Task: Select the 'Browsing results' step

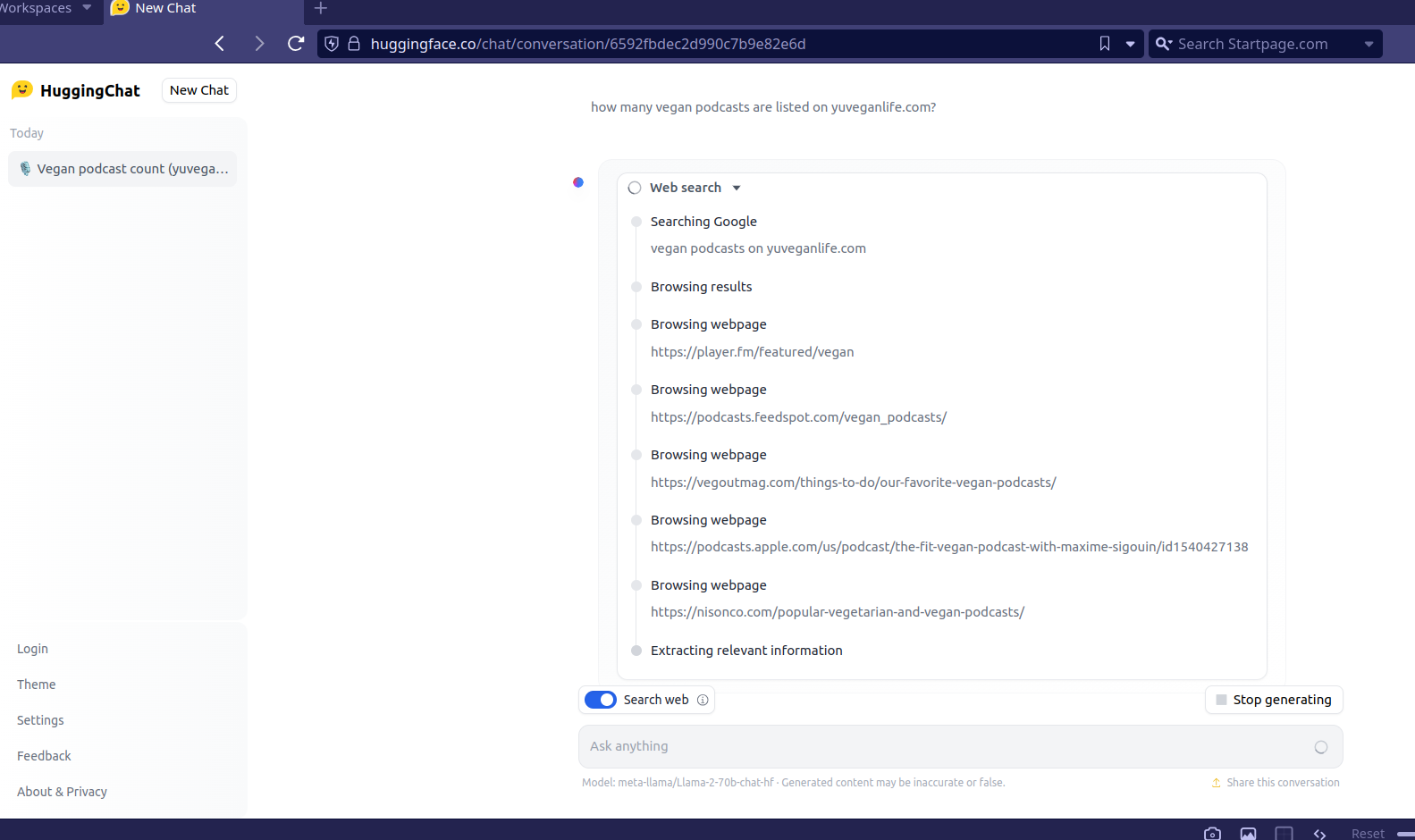Action: pyautogui.click(x=701, y=287)
